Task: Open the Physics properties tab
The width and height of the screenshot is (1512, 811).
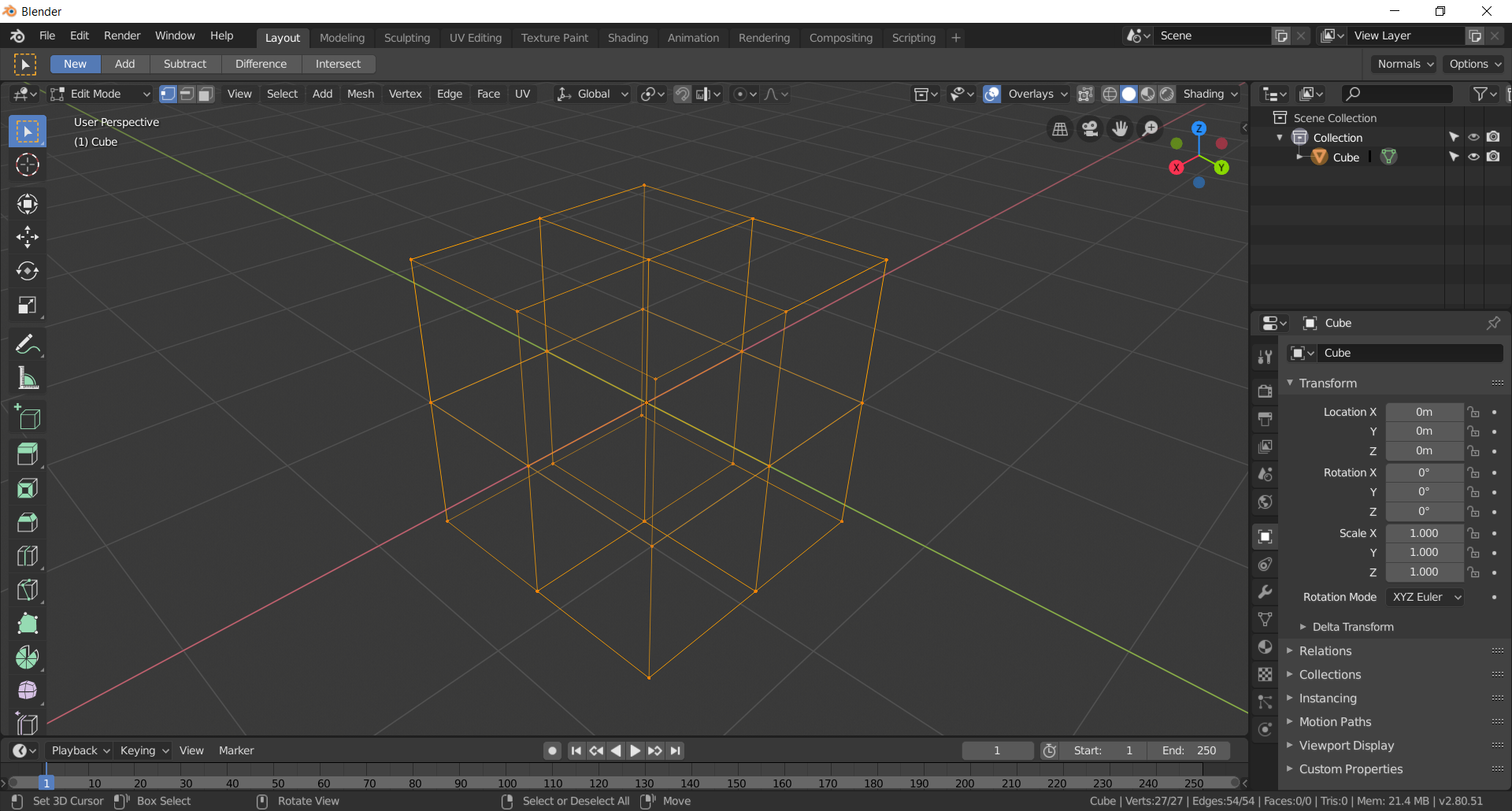Action: [x=1265, y=730]
